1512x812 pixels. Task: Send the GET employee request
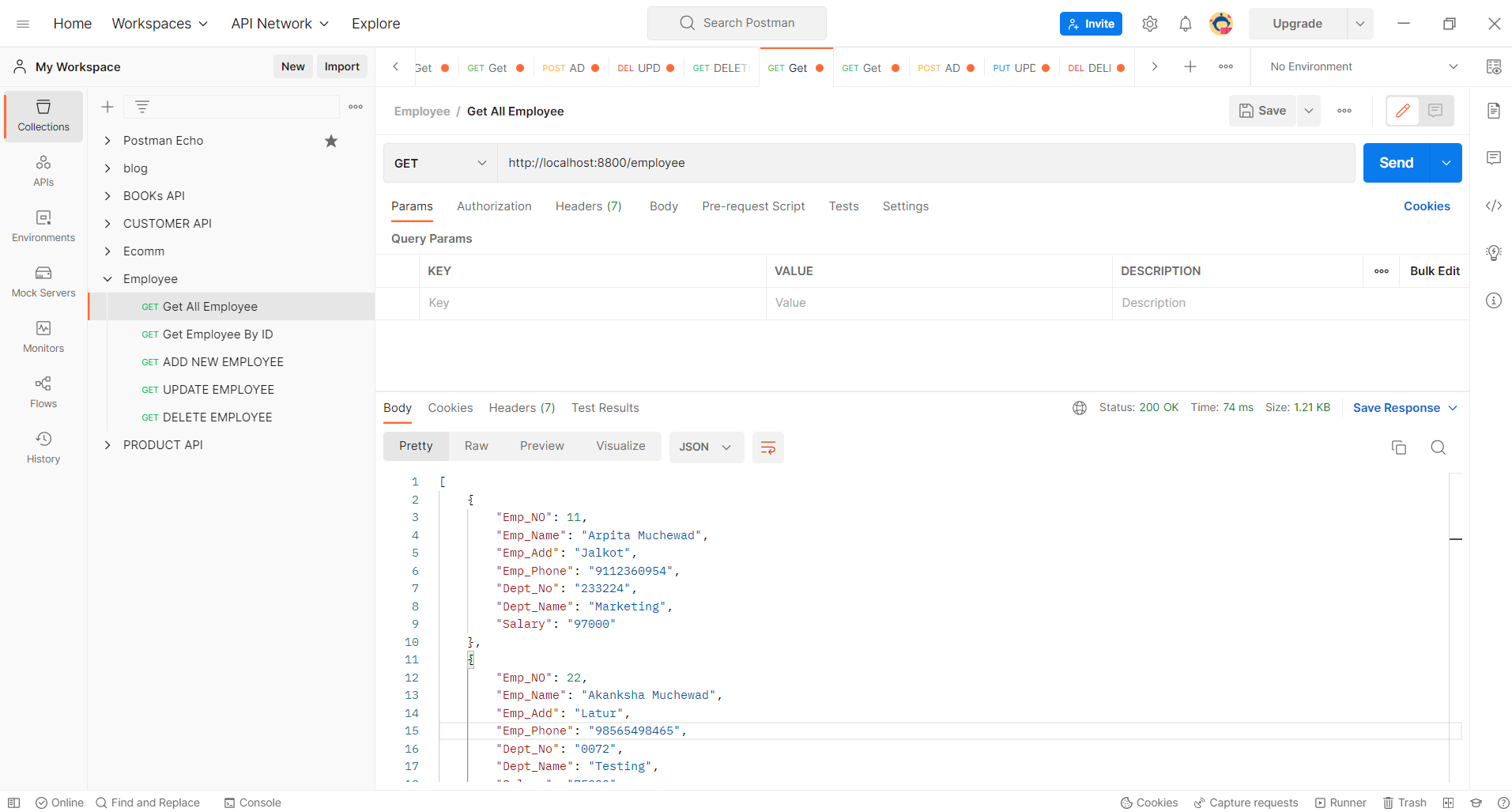[x=1396, y=162]
